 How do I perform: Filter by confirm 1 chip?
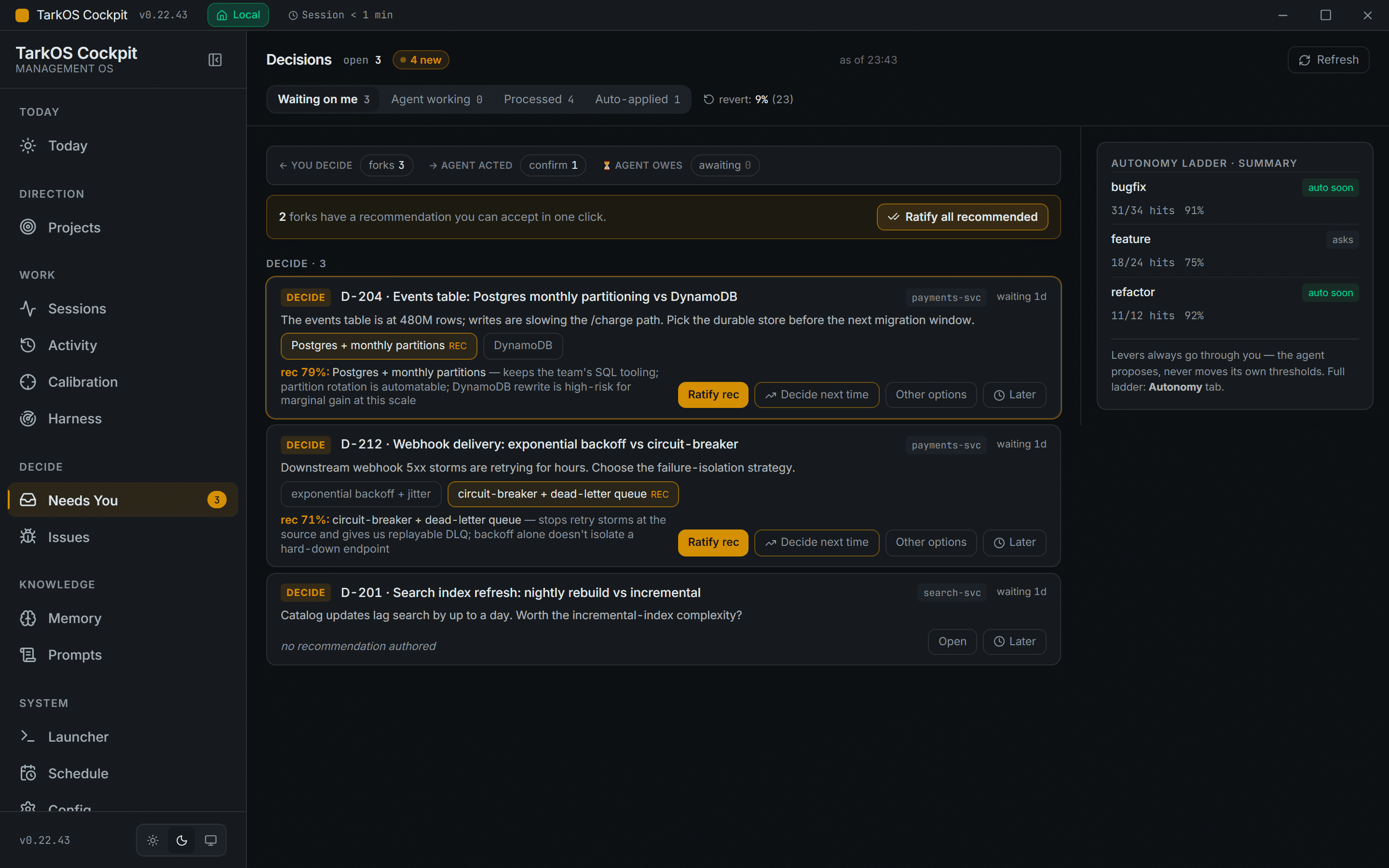(x=553, y=165)
